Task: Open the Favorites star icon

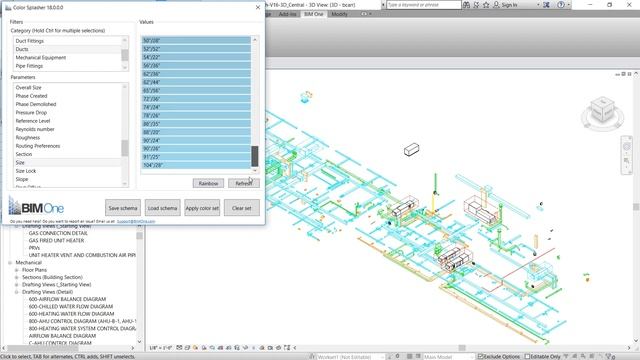Action: [x=486, y=5]
